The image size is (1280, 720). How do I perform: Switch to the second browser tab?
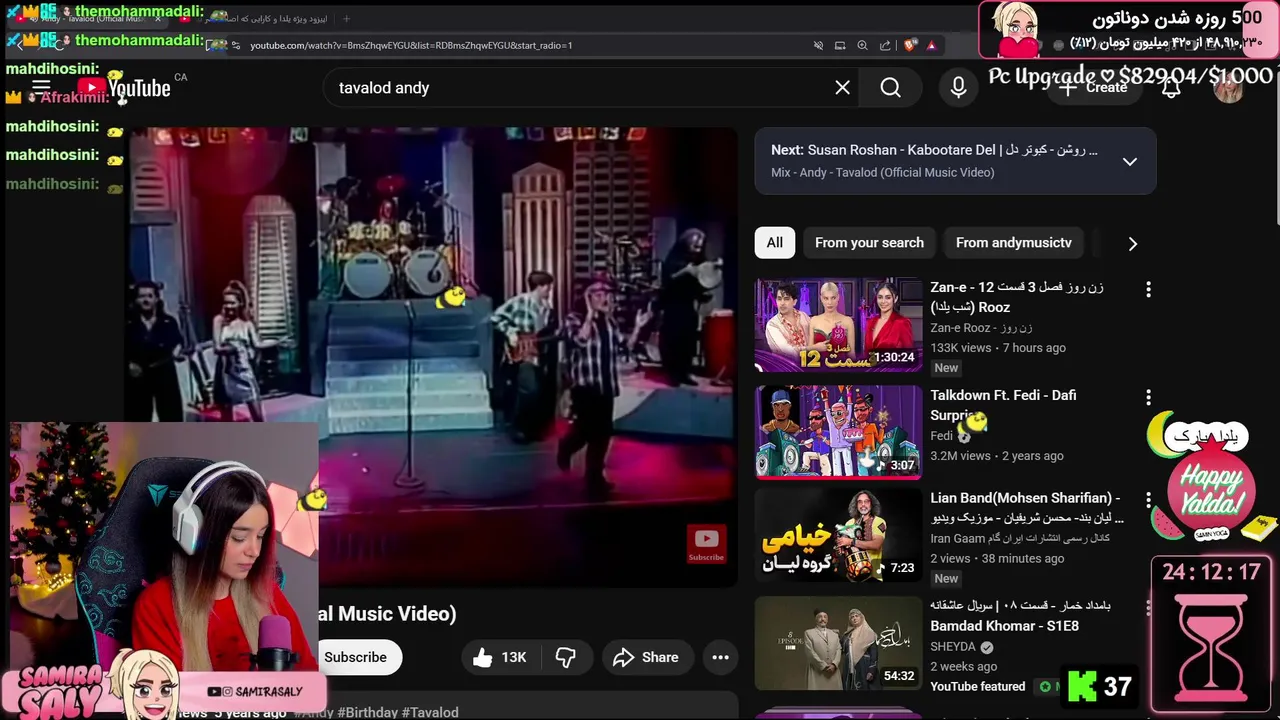[255, 18]
